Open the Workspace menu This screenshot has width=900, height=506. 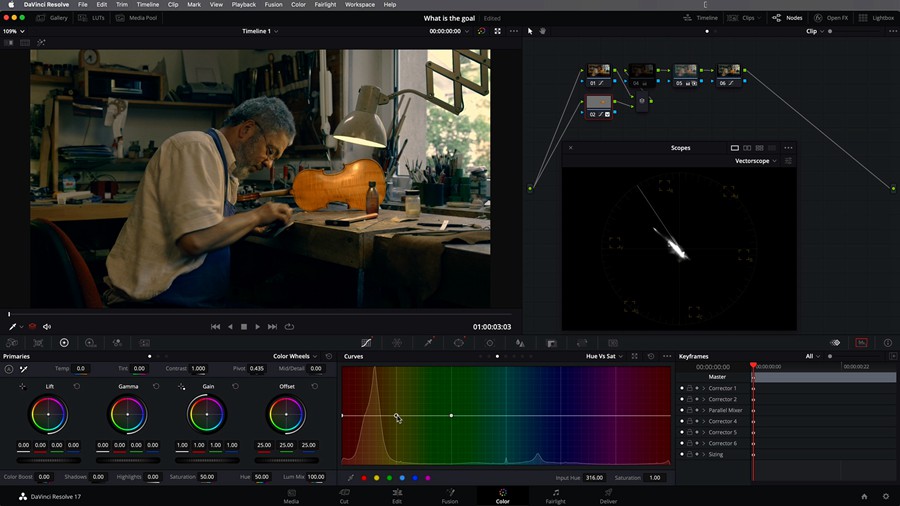(x=359, y=5)
